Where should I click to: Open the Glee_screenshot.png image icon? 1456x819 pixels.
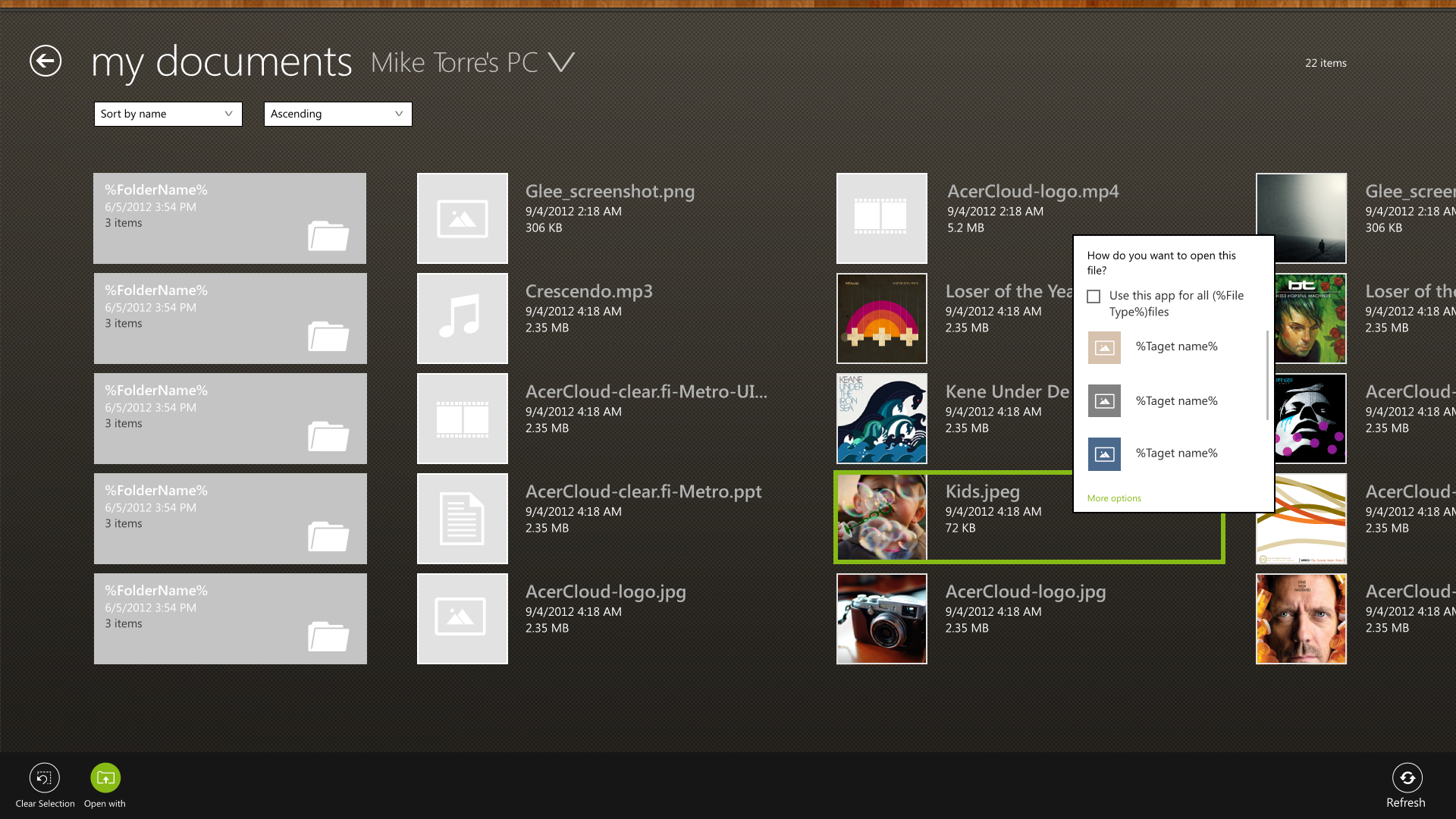[462, 218]
